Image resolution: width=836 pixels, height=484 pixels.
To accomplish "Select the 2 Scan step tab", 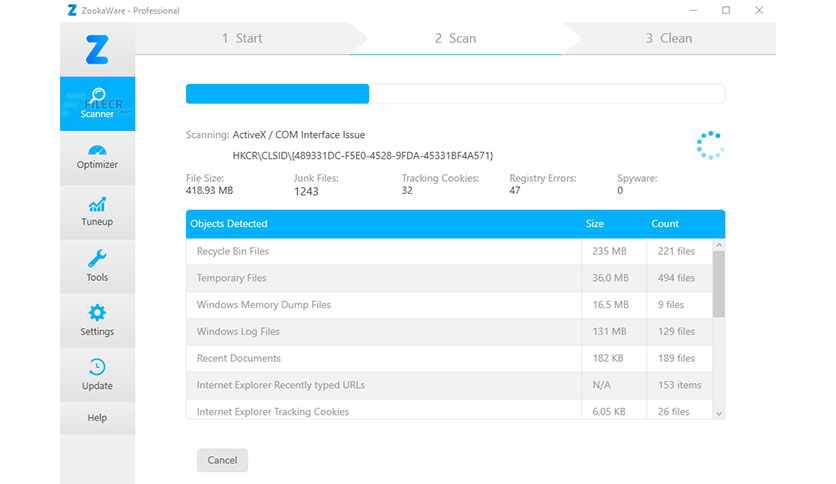I will tap(455, 38).
